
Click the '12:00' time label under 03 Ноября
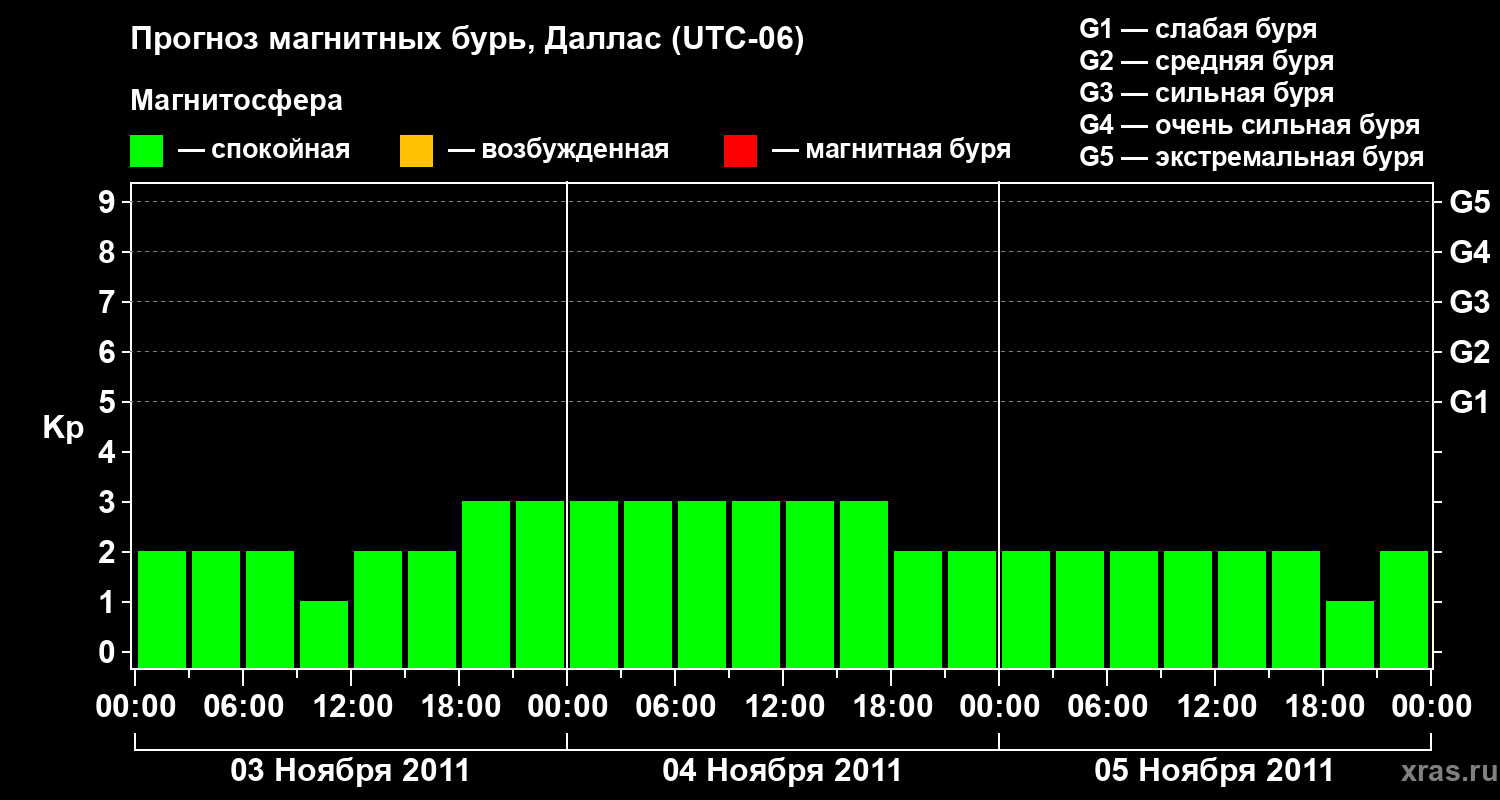tap(351, 707)
